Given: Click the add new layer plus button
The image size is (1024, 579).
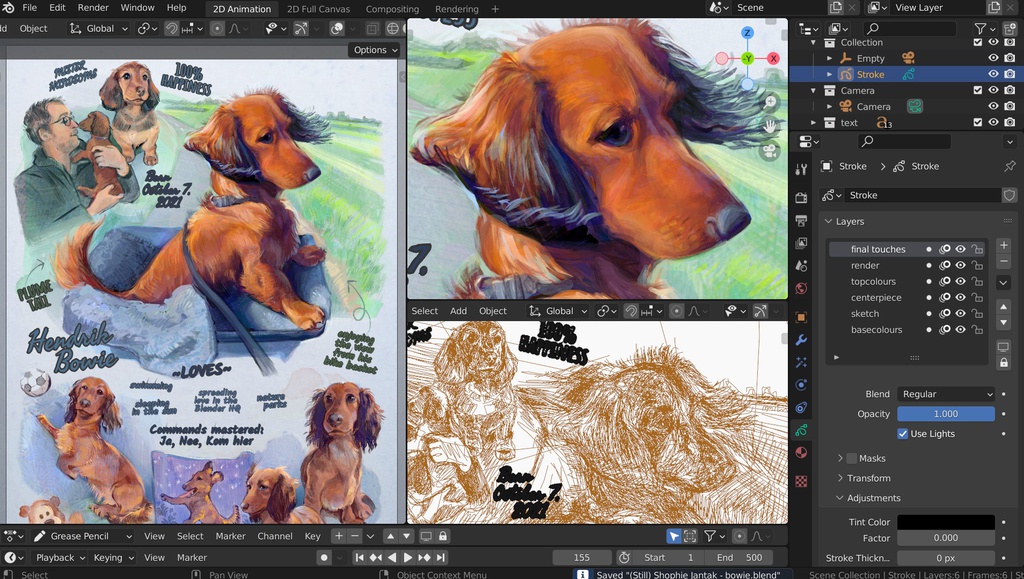Looking at the screenshot, I should pos(1003,246).
